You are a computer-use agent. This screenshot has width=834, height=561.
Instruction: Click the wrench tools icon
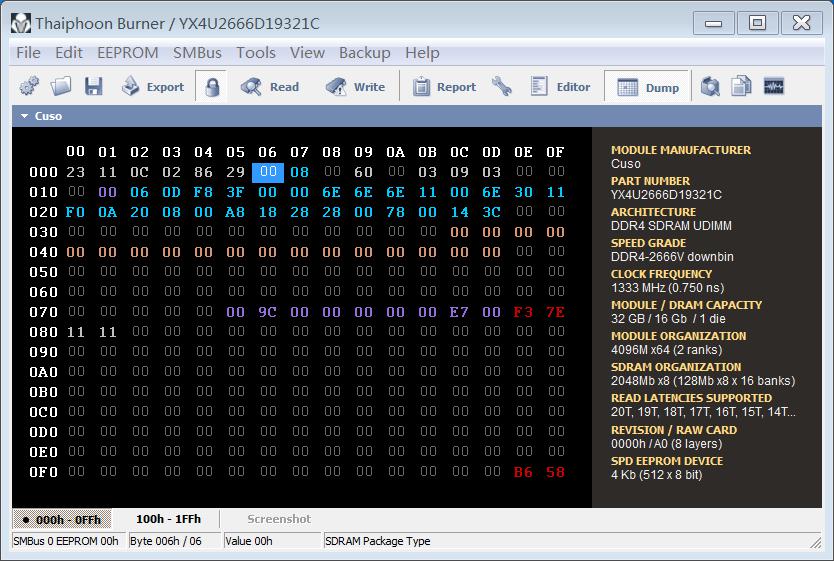pyautogui.click(x=502, y=87)
